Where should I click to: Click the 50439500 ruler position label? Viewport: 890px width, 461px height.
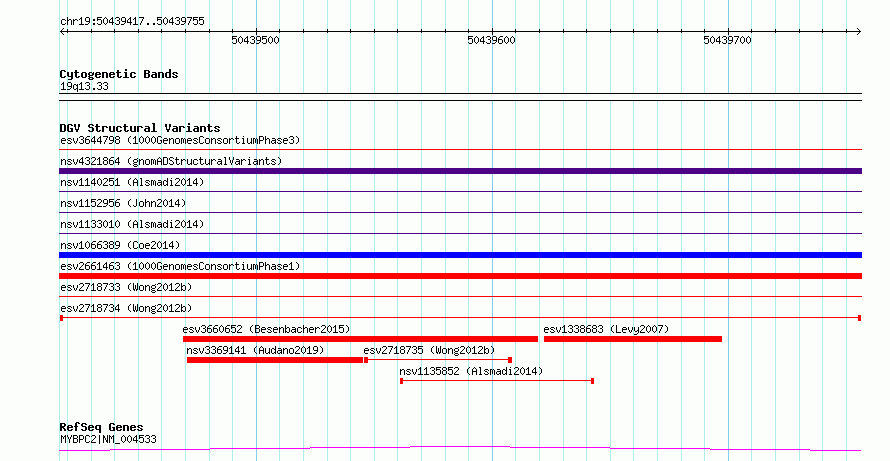coord(255,40)
